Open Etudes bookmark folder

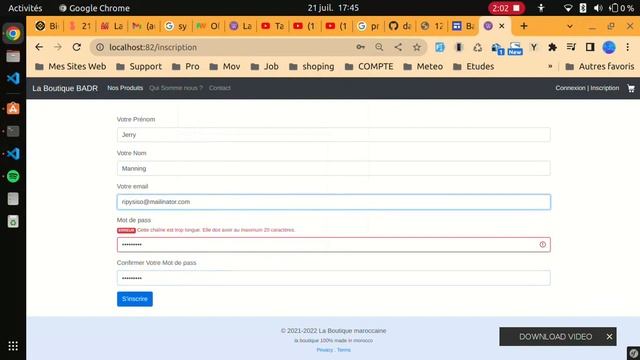[x=473, y=66]
